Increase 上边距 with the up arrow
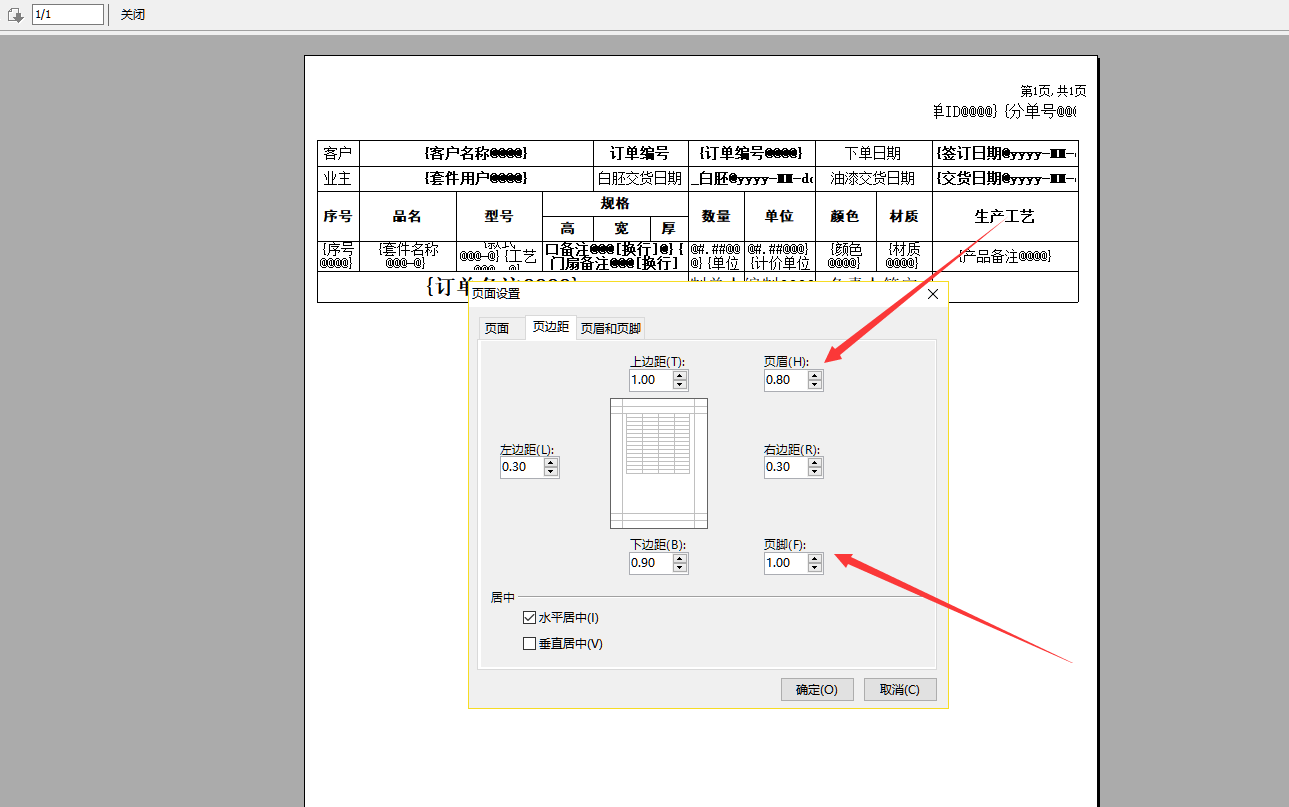 click(680, 376)
